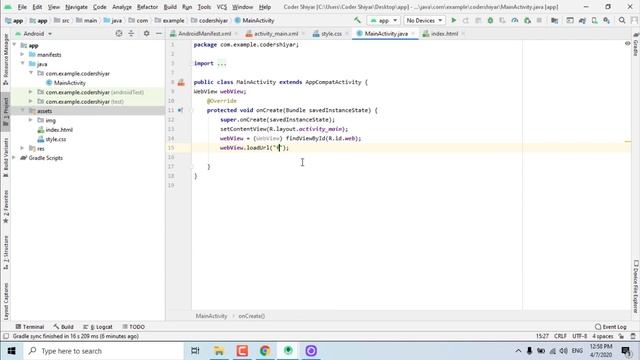This screenshot has height=360, width=640.
Task: Open the Favorites side tab
Action: [x=6, y=206]
